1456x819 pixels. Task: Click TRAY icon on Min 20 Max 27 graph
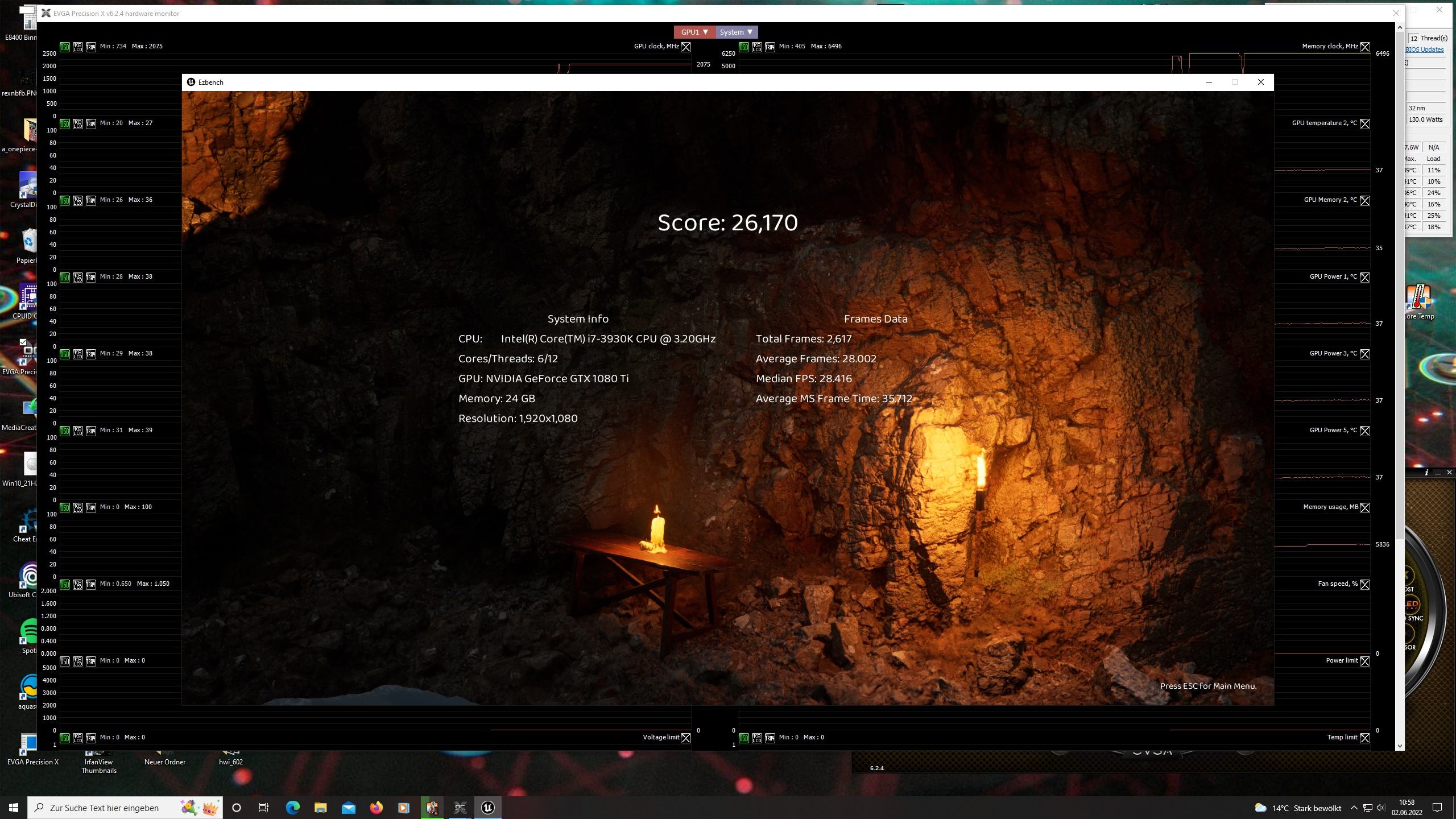pyautogui.click(x=91, y=123)
